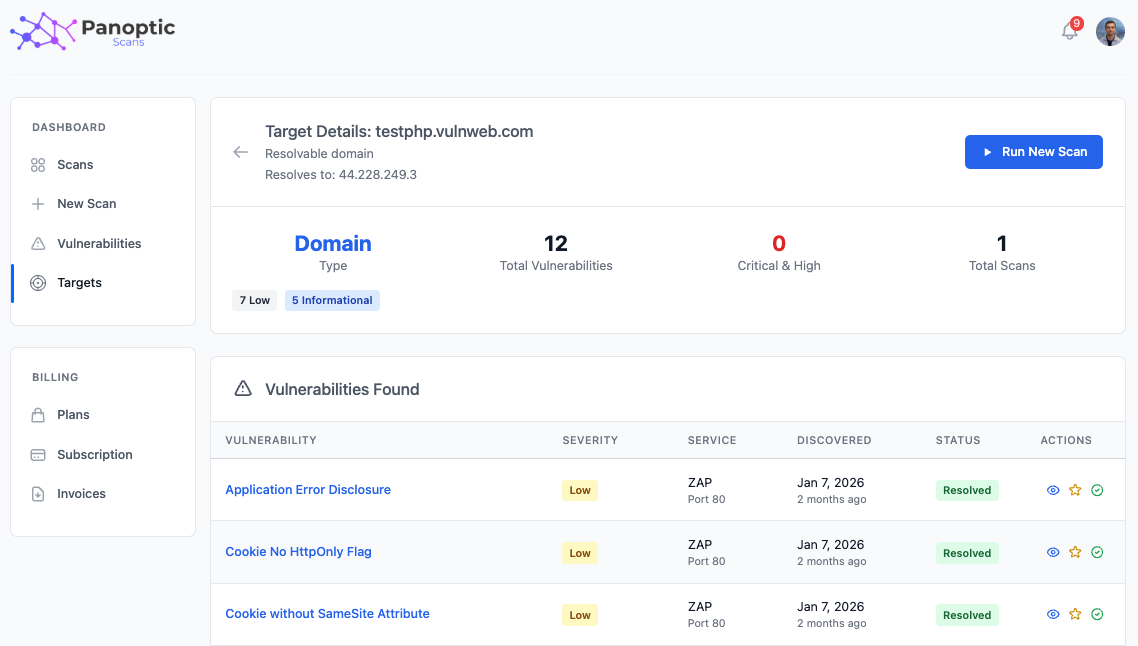Open the notifications bell

point(1069,31)
